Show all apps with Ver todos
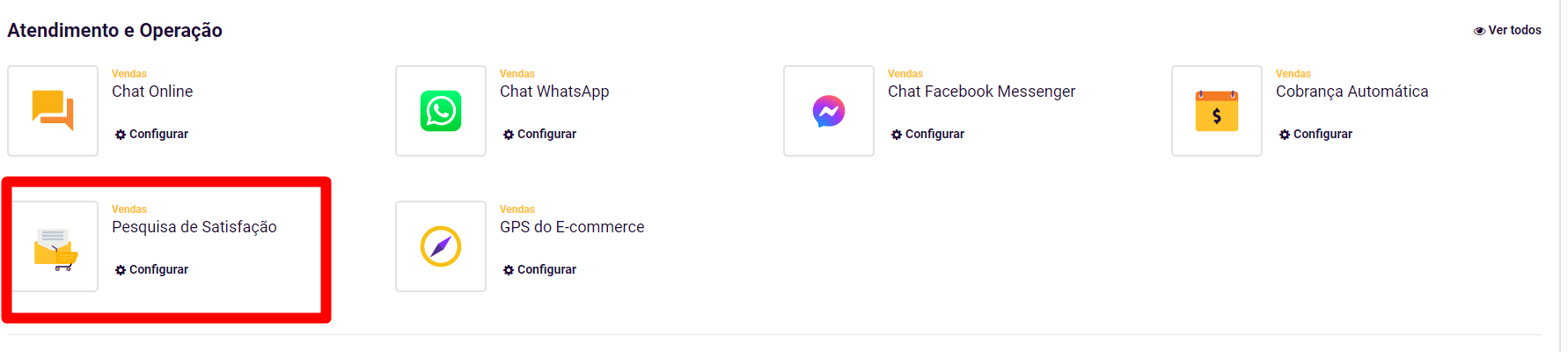 coord(1508,30)
